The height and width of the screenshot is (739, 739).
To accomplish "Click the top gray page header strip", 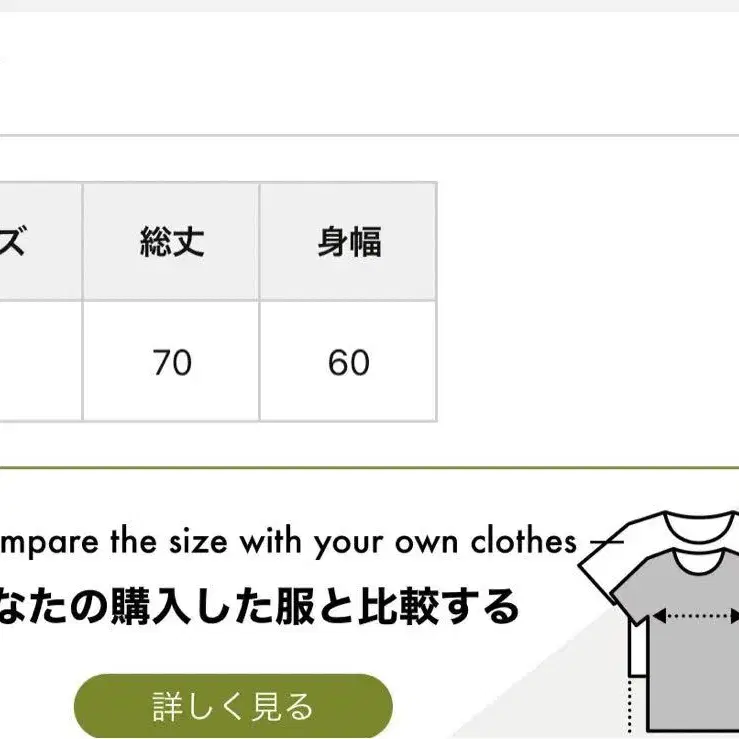I will tap(370, 6).
